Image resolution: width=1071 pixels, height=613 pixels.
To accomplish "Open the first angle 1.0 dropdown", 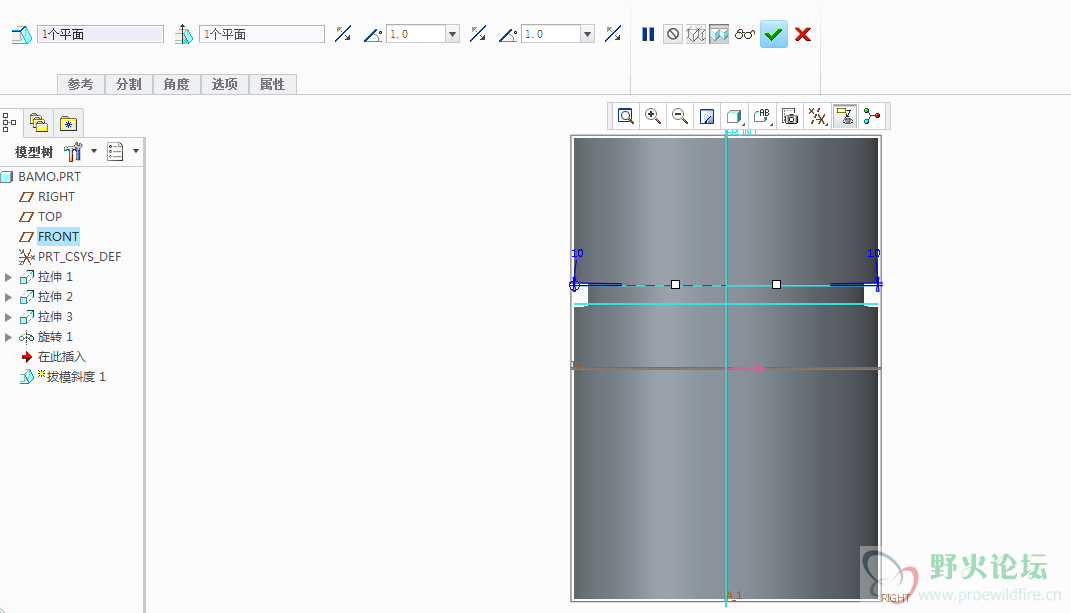I will point(452,34).
